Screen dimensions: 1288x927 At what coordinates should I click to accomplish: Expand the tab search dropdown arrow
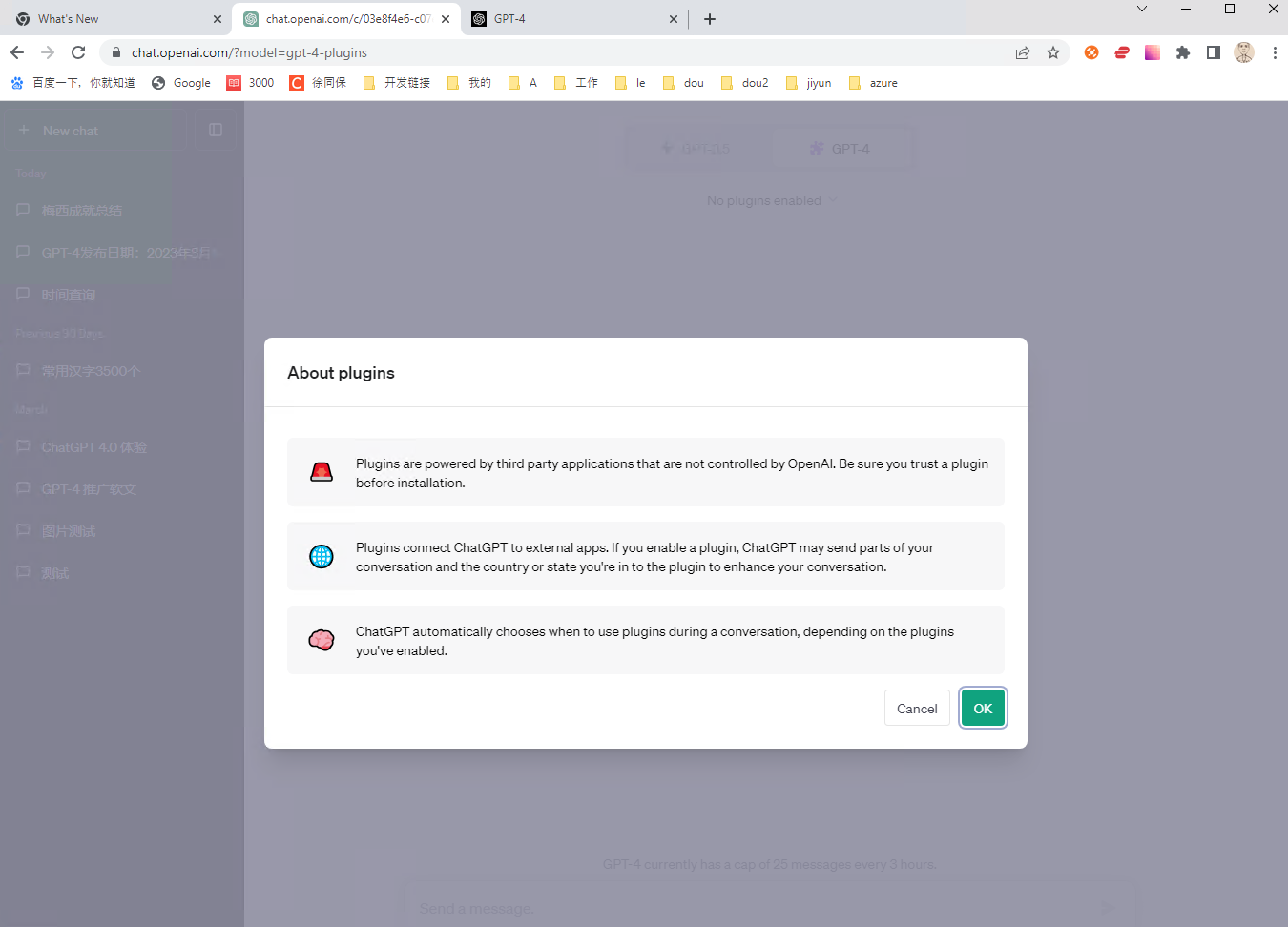coord(1142,9)
